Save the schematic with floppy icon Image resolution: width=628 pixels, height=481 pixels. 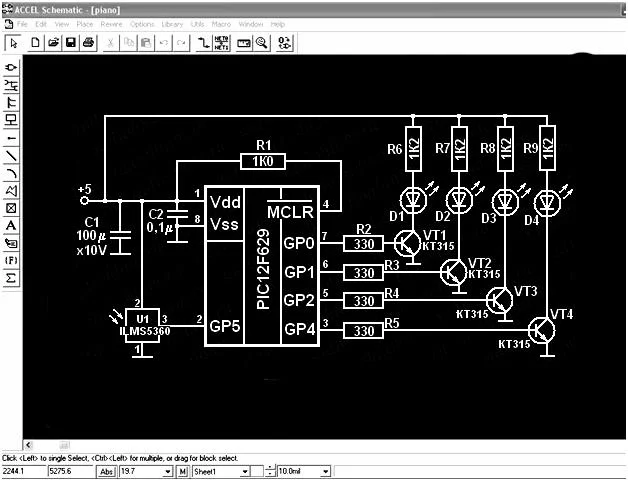pyautogui.click(x=71, y=42)
